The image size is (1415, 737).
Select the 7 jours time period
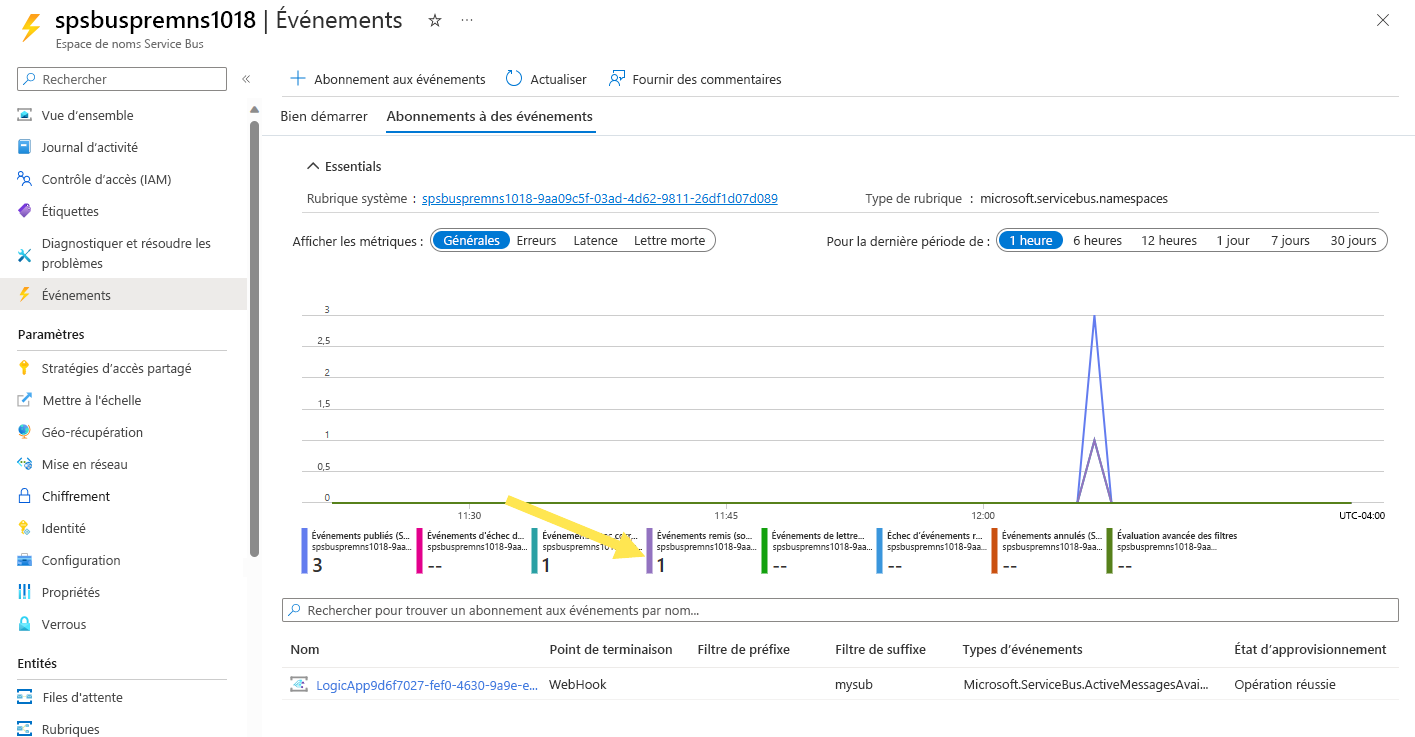pyautogui.click(x=1291, y=240)
